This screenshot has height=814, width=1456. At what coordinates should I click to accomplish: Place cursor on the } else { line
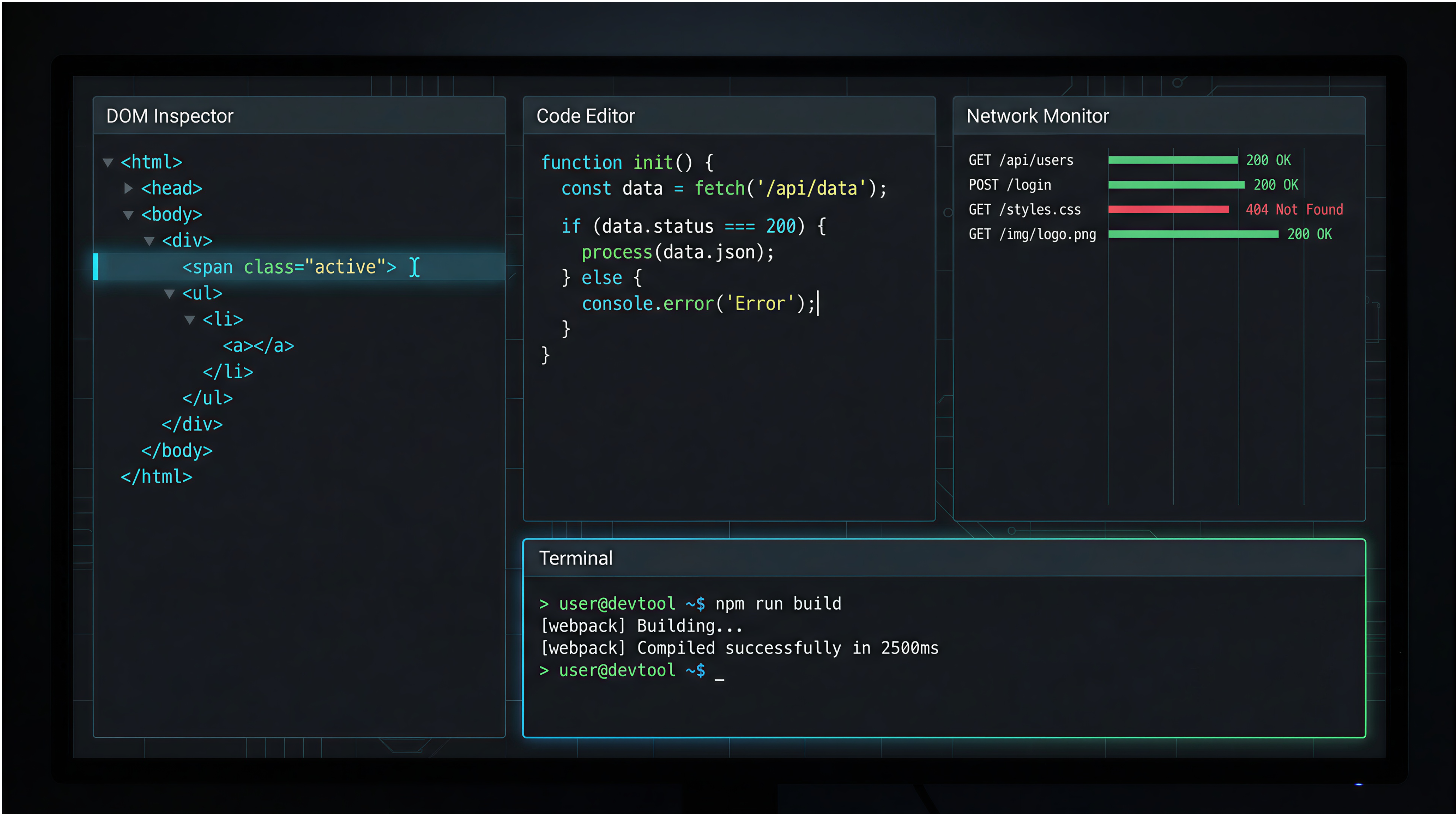click(x=602, y=278)
